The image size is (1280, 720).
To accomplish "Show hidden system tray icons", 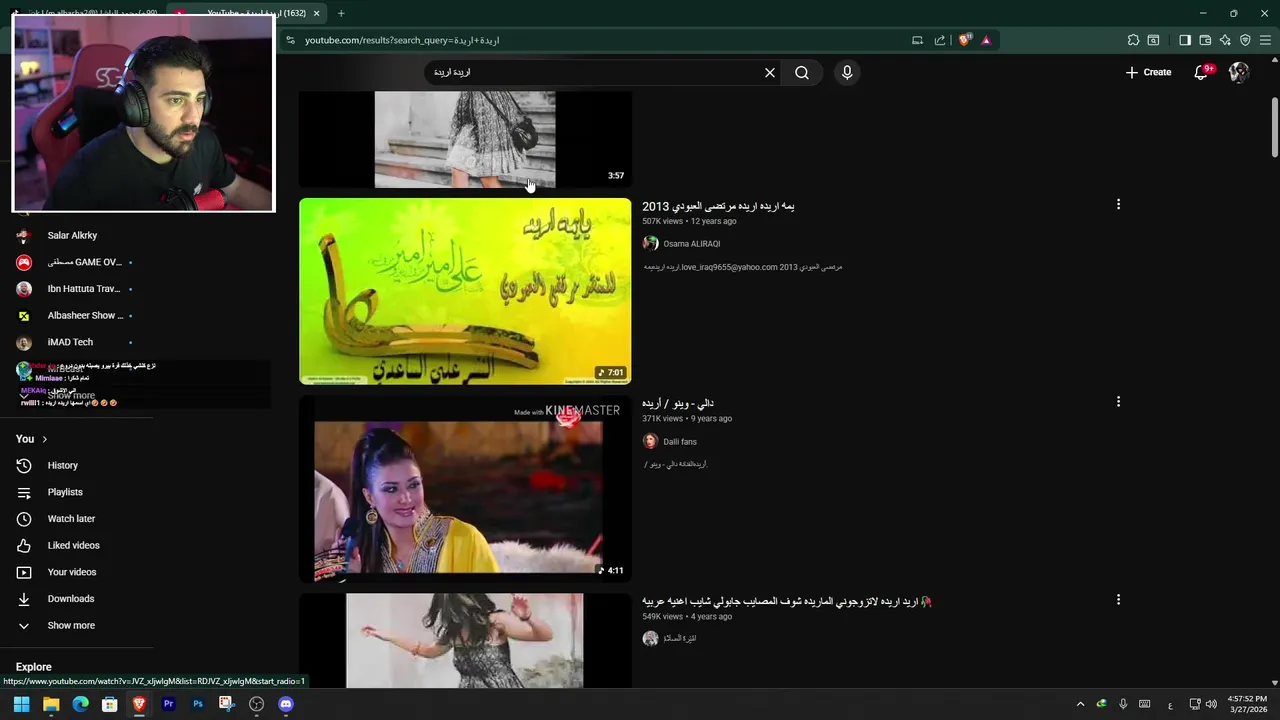I will [1080, 704].
